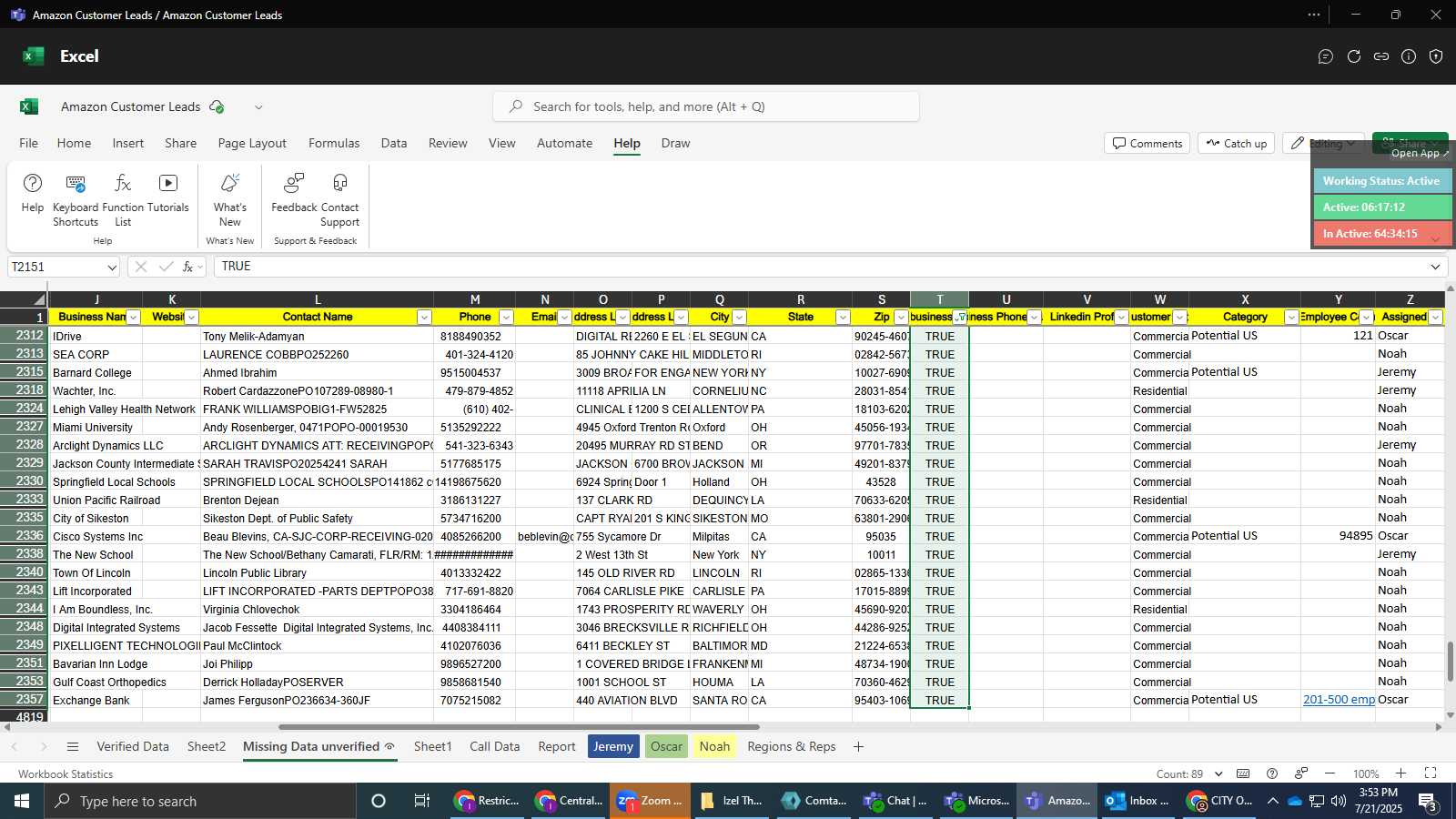This screenshot has width=1456, height=819.
Task: Open Workbook Statistics
Action: point(66,774)
